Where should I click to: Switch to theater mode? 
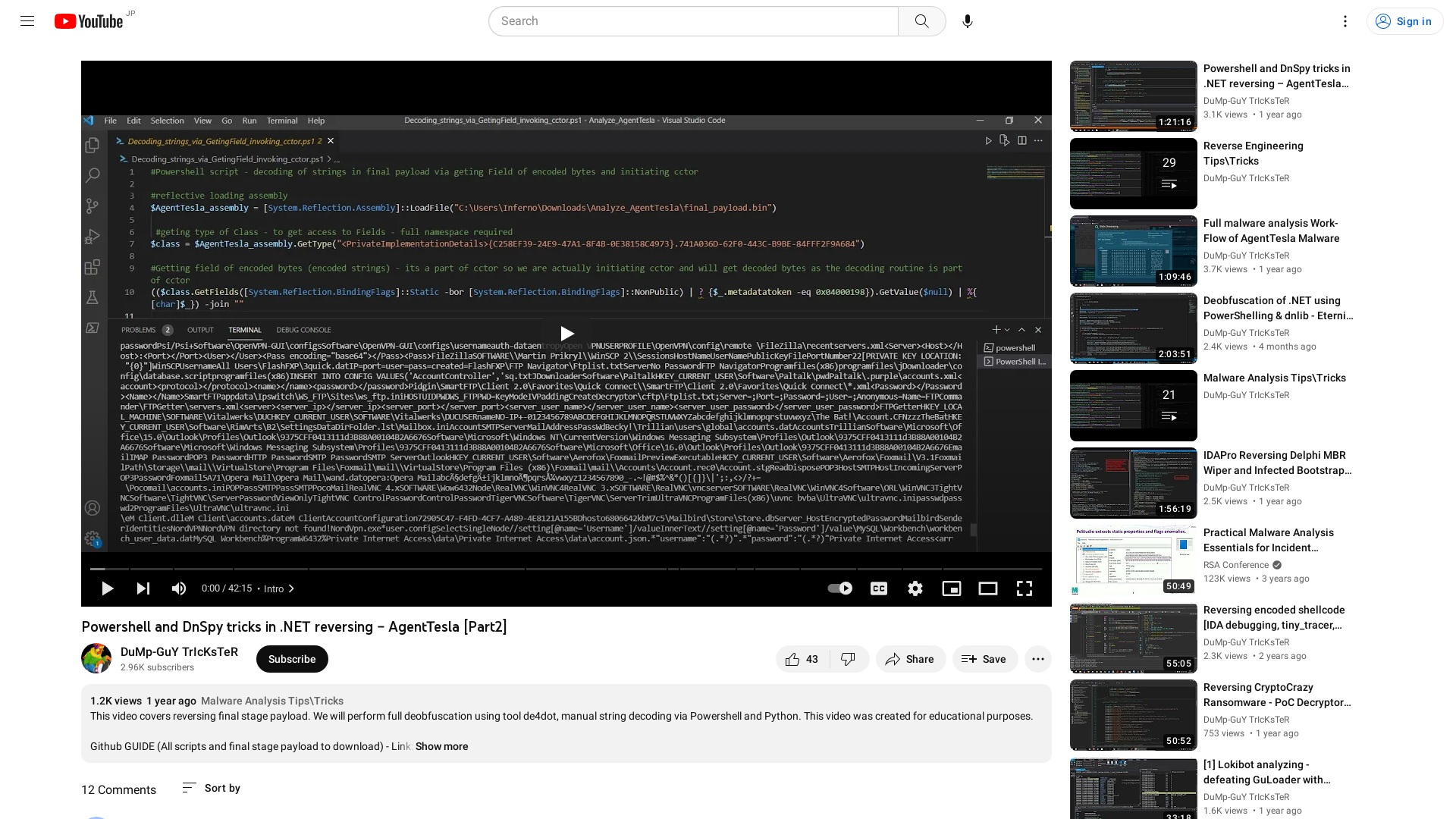[x=988, y=588]
